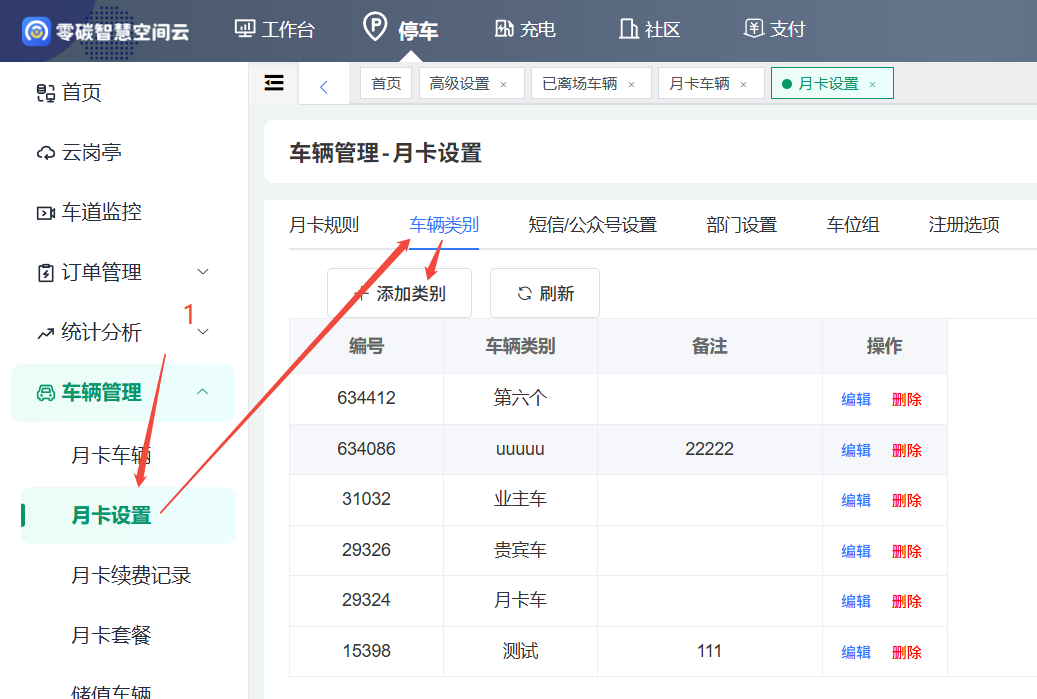The height and width of the screenshot is (699, 1037).
Task: Open the 工作台 top navigation item
Action: pyautogui.click(x=274, y=29)
